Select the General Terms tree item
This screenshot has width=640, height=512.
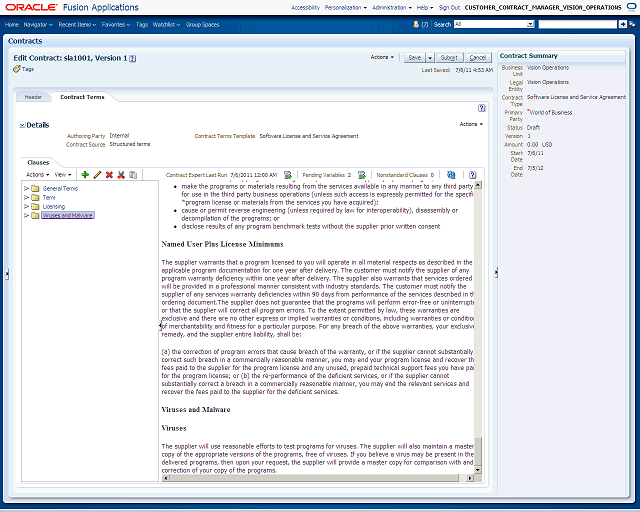pyautogui.click(x=60, y=188)
